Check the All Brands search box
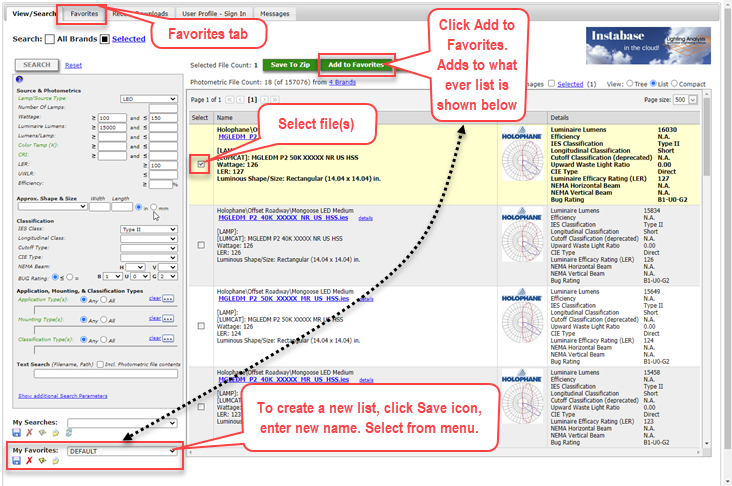The width and height of the screenshot is (732, 486). tap(49, 39)
